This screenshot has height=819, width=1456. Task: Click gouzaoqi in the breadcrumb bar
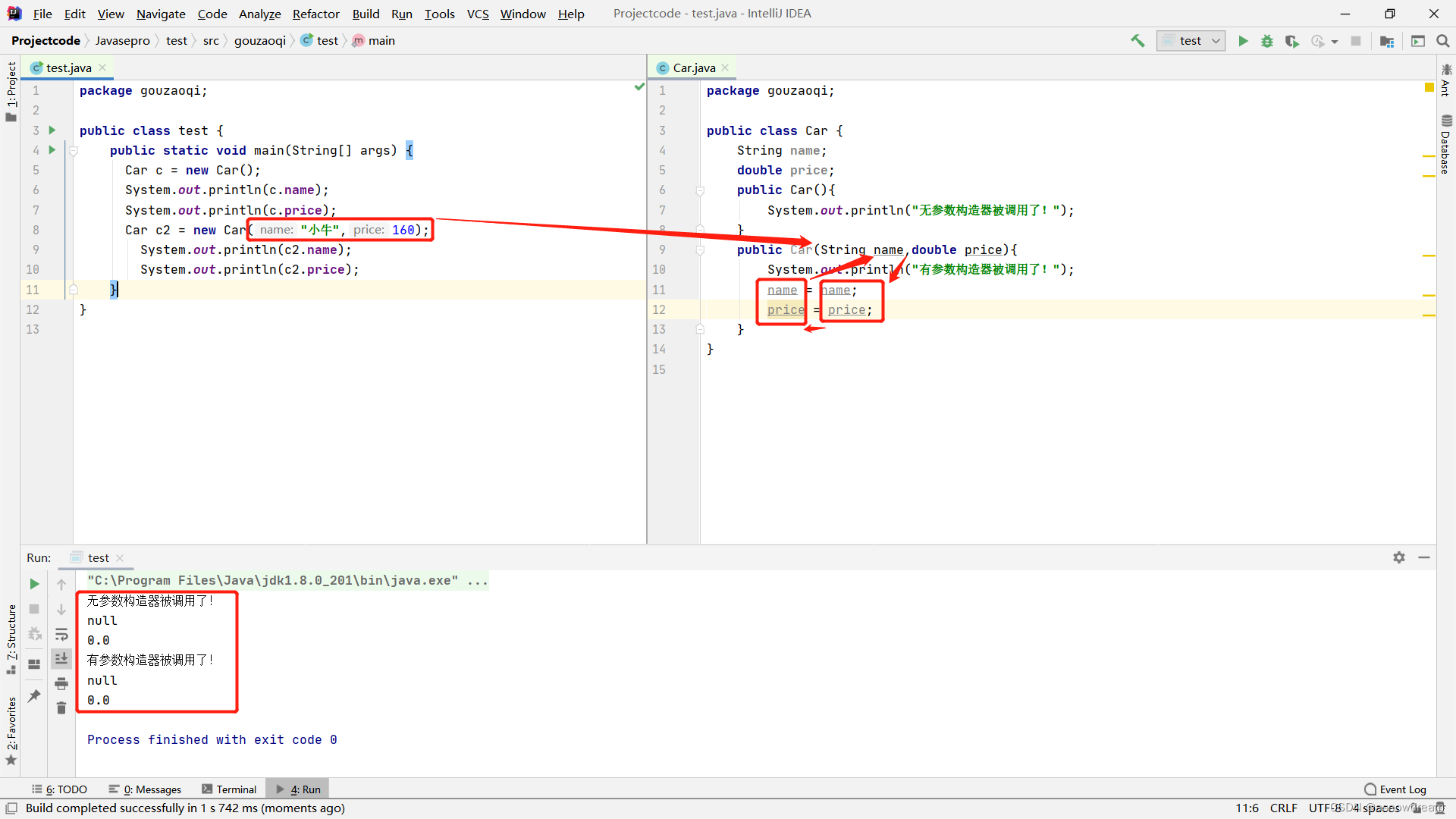pyautogui.click(x=259, y=41)
